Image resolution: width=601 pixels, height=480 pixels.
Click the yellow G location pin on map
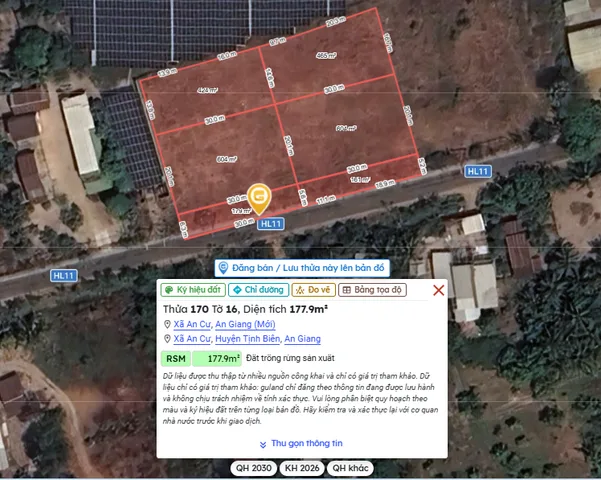coord(259,198)
